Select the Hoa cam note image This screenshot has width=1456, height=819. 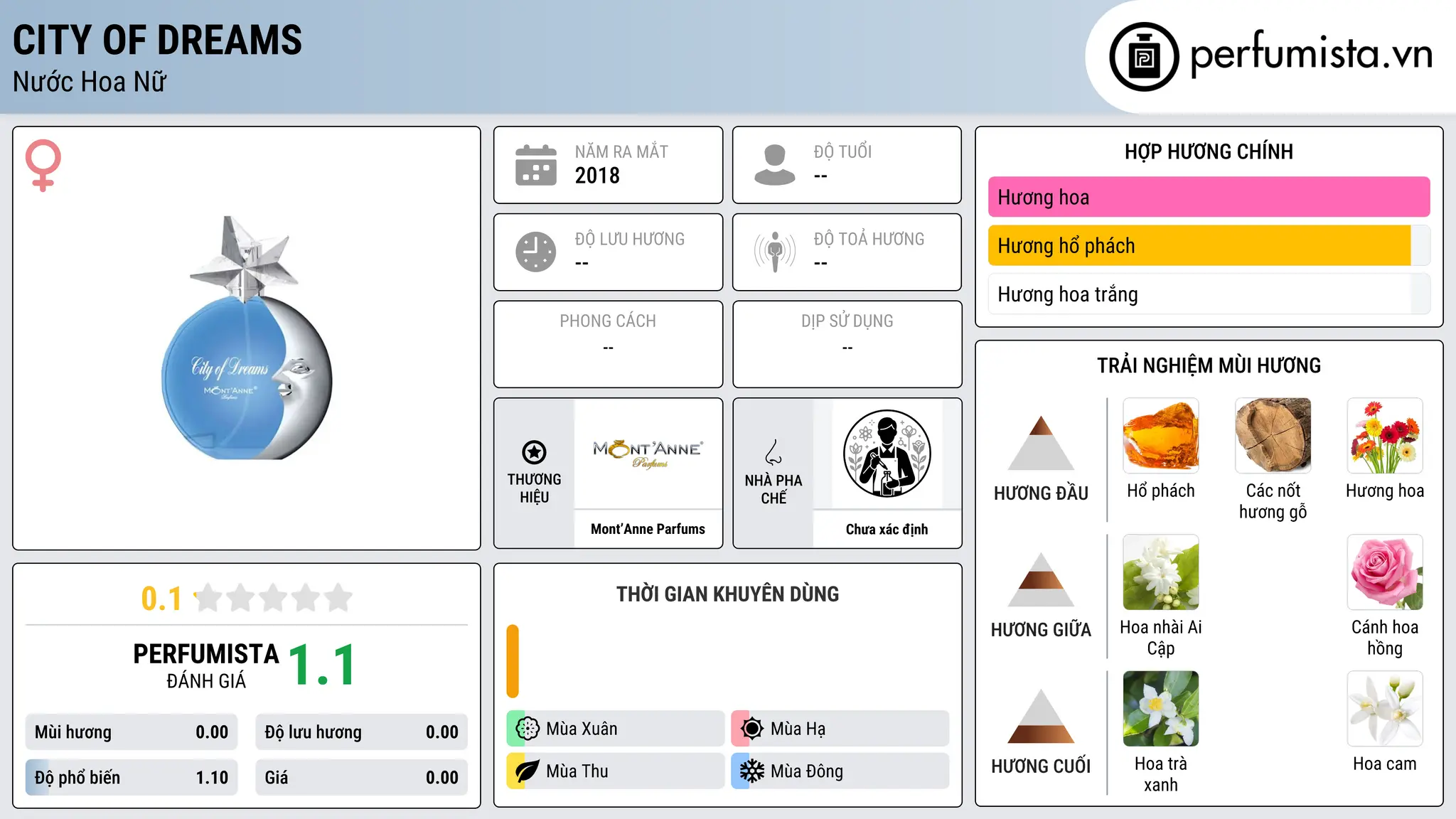[x=1385, y=709]
